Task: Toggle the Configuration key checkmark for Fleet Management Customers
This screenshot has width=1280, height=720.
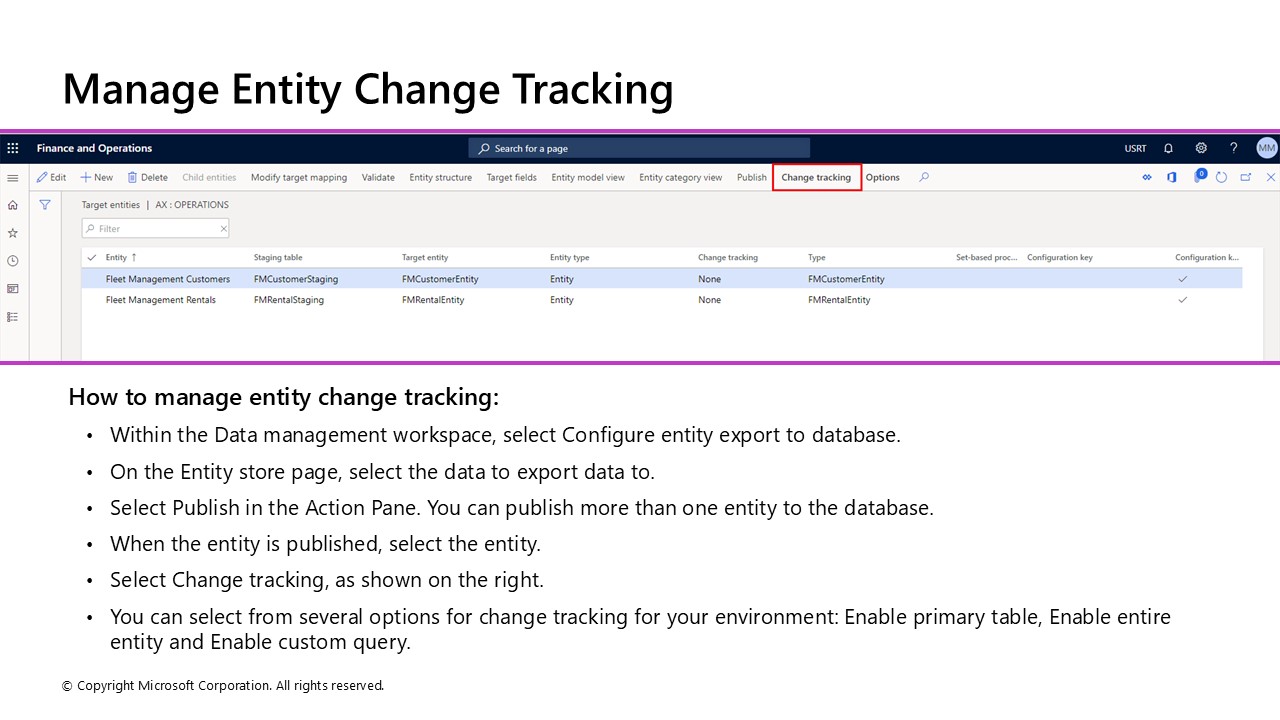Action: (1182, 279)
